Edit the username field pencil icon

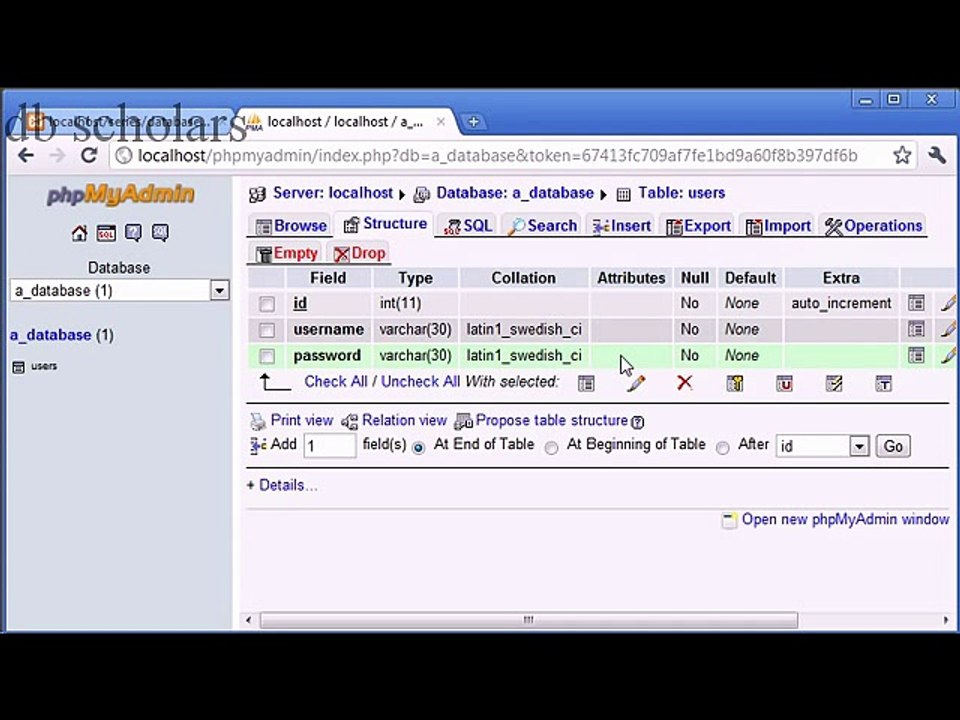[950, 329]
